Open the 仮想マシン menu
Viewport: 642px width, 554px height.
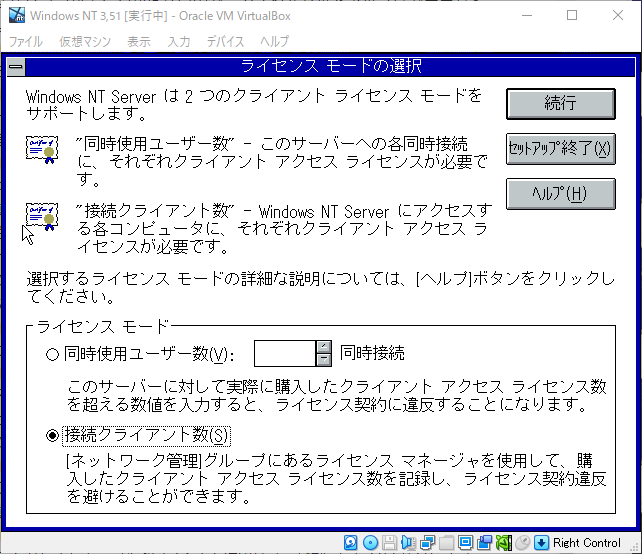pos(85,41)
